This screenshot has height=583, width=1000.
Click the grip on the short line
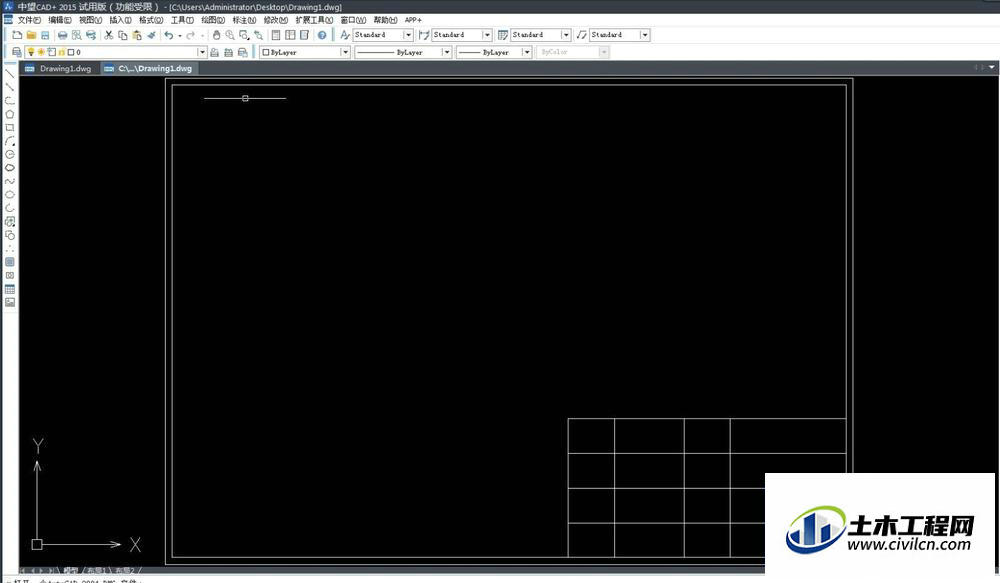(x=245, y=98)
